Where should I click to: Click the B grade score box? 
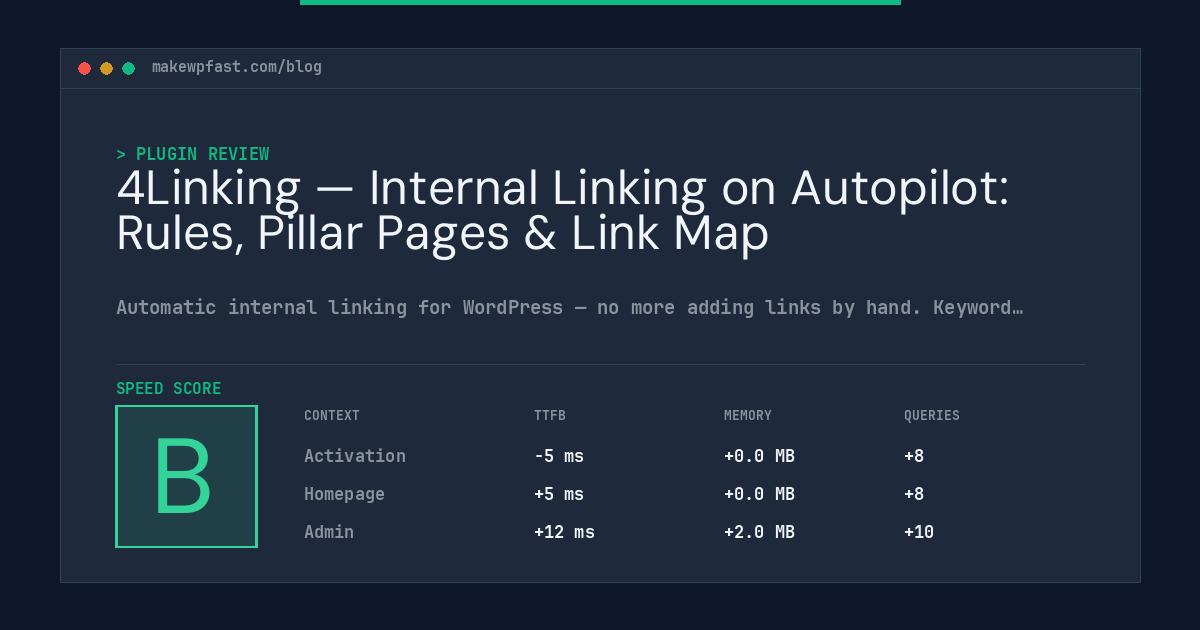(187, 476)
